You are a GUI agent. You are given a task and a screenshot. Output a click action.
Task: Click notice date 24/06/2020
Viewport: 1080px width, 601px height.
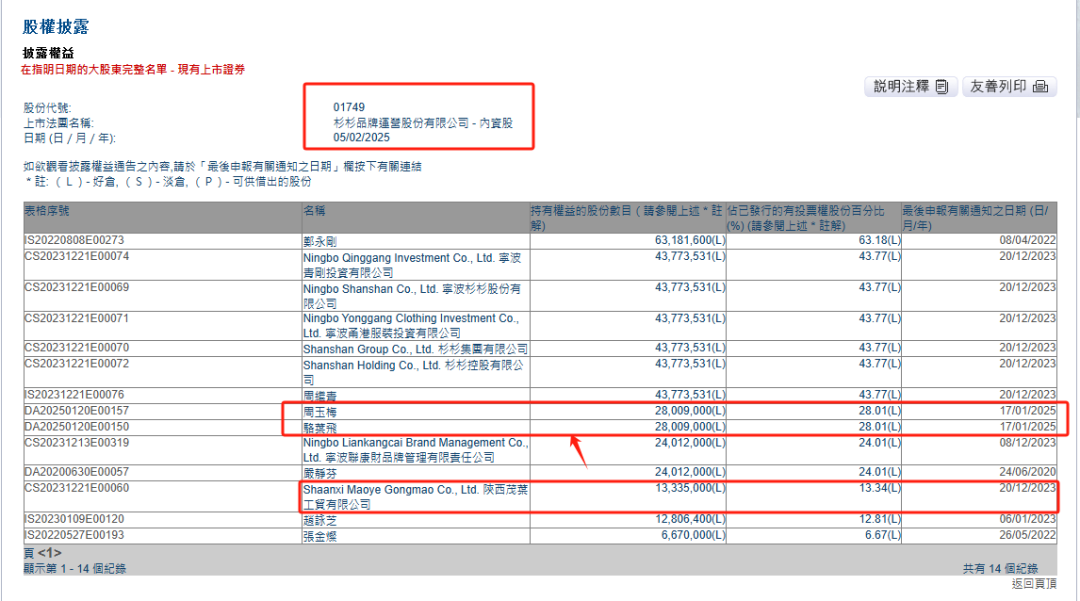[x=1027, y=472]
